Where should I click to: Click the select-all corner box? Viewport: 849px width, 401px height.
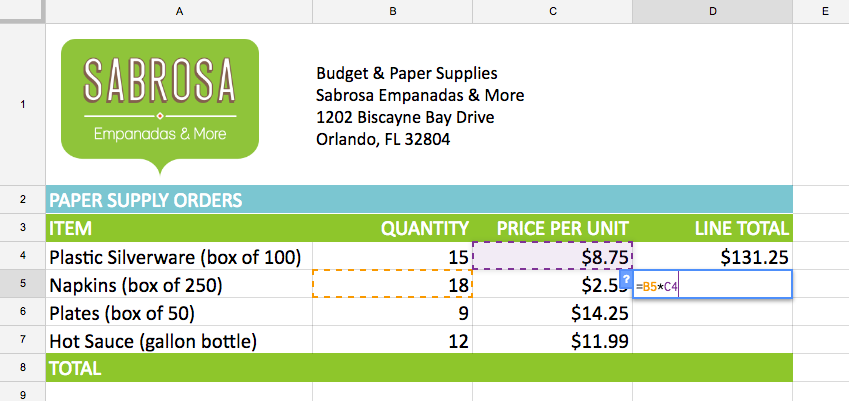coord(22,11)
